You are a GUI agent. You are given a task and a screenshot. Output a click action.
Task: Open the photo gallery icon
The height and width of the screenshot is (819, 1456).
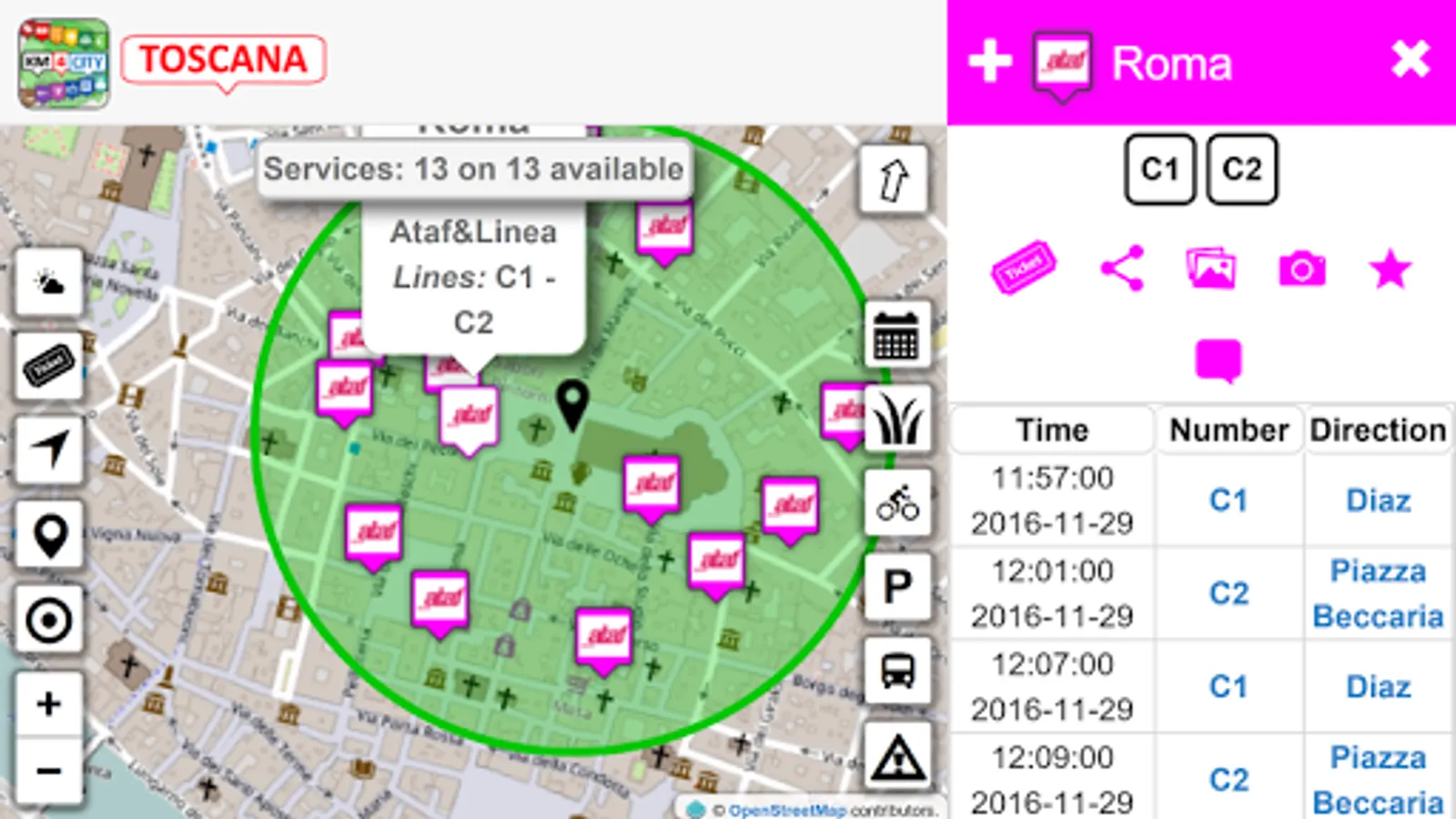point(1211,268)
